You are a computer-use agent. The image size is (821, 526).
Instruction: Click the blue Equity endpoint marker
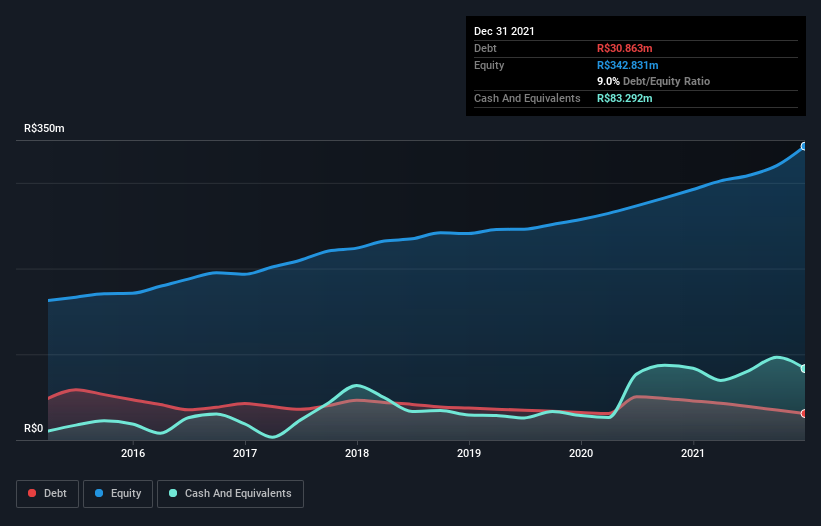click(x=803, y=146)
